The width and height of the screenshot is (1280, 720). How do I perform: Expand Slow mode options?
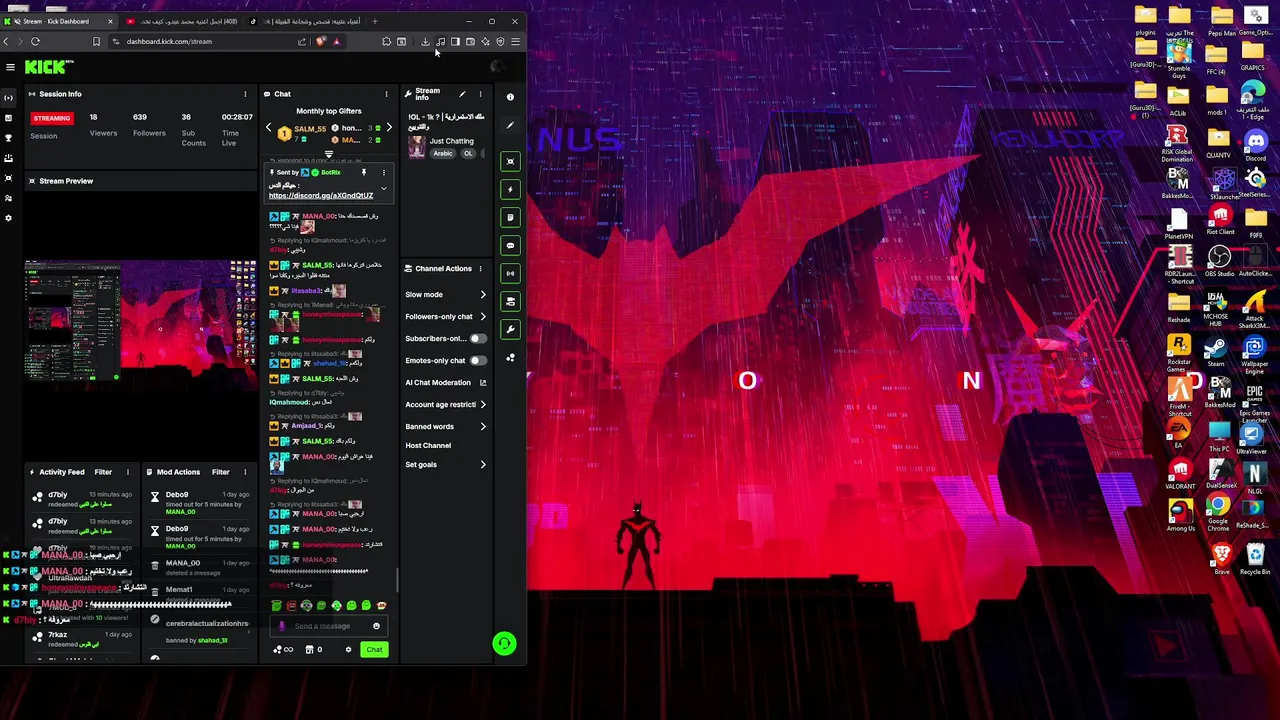pyautogui.click(x=483, y=294)
